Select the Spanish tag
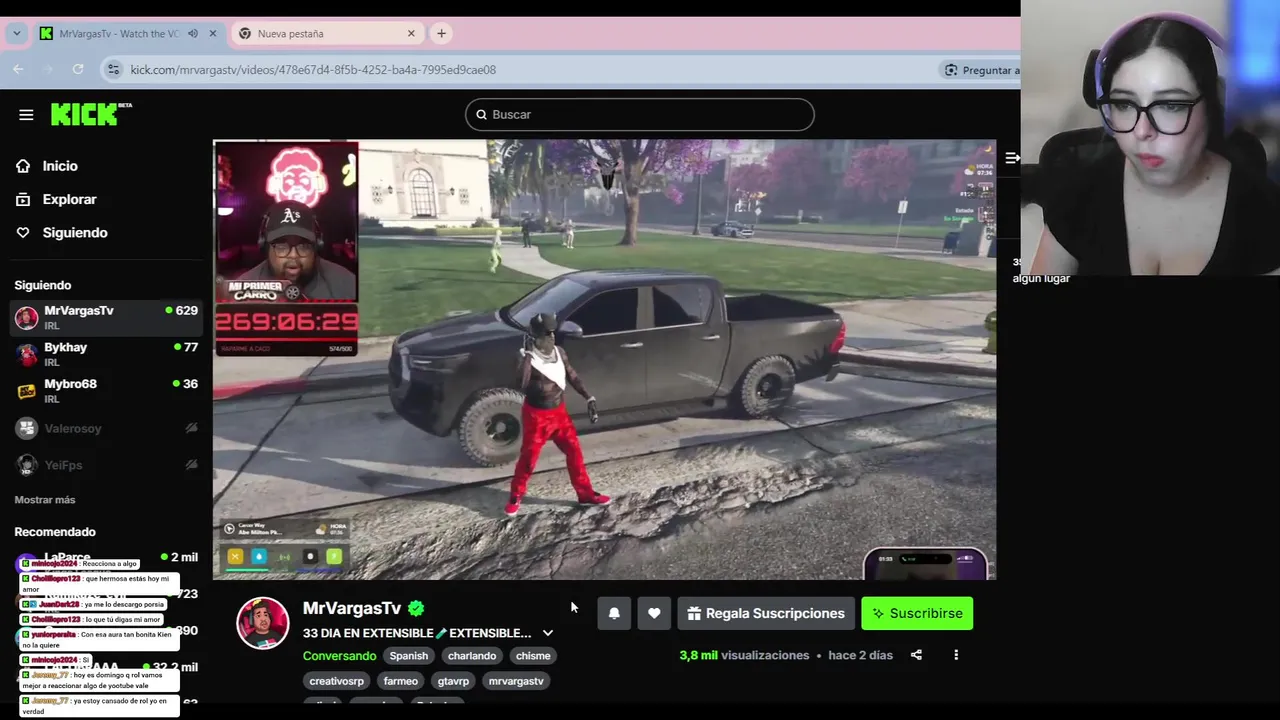Viewport: 1280px width, 720px height. tap(408, 656)
